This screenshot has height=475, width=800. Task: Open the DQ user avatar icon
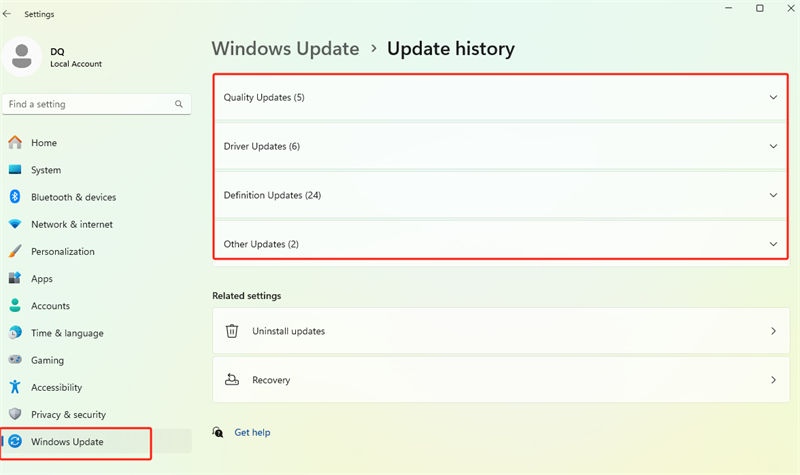click(21, 56)
